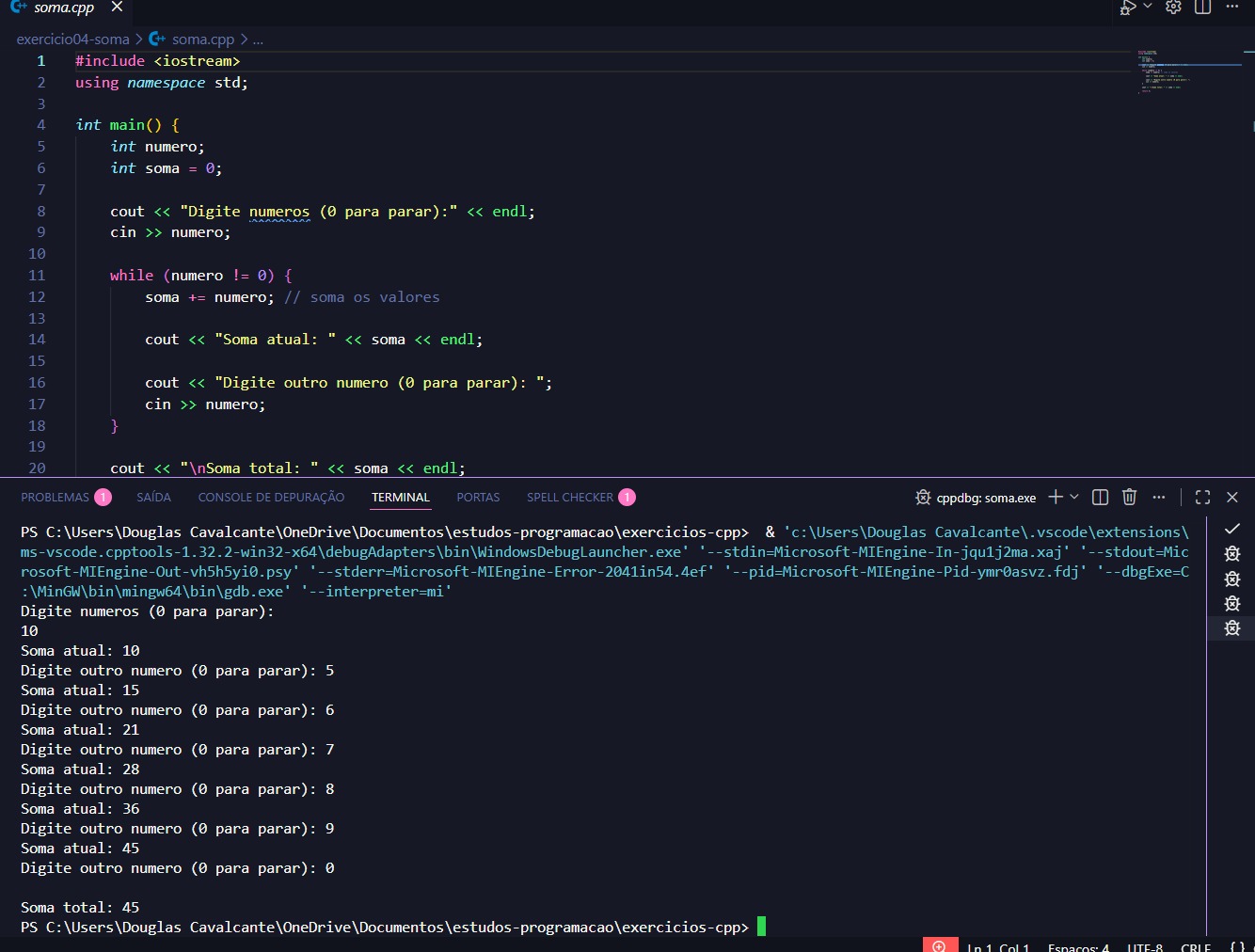Screen dimensions: 1255x952
Task: Select the first debug terminal entry
Action: [x=1232, y=554]
